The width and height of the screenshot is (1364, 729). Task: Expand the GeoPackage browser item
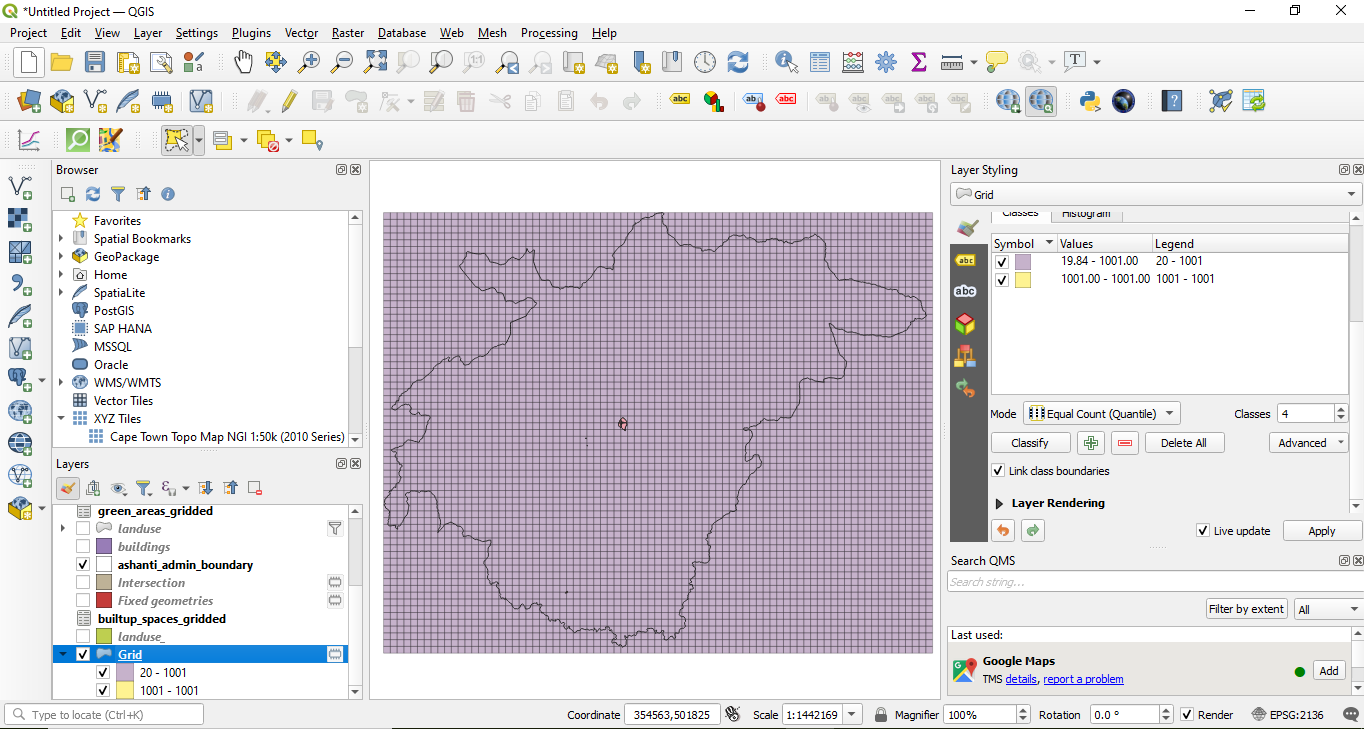(61, 257)
